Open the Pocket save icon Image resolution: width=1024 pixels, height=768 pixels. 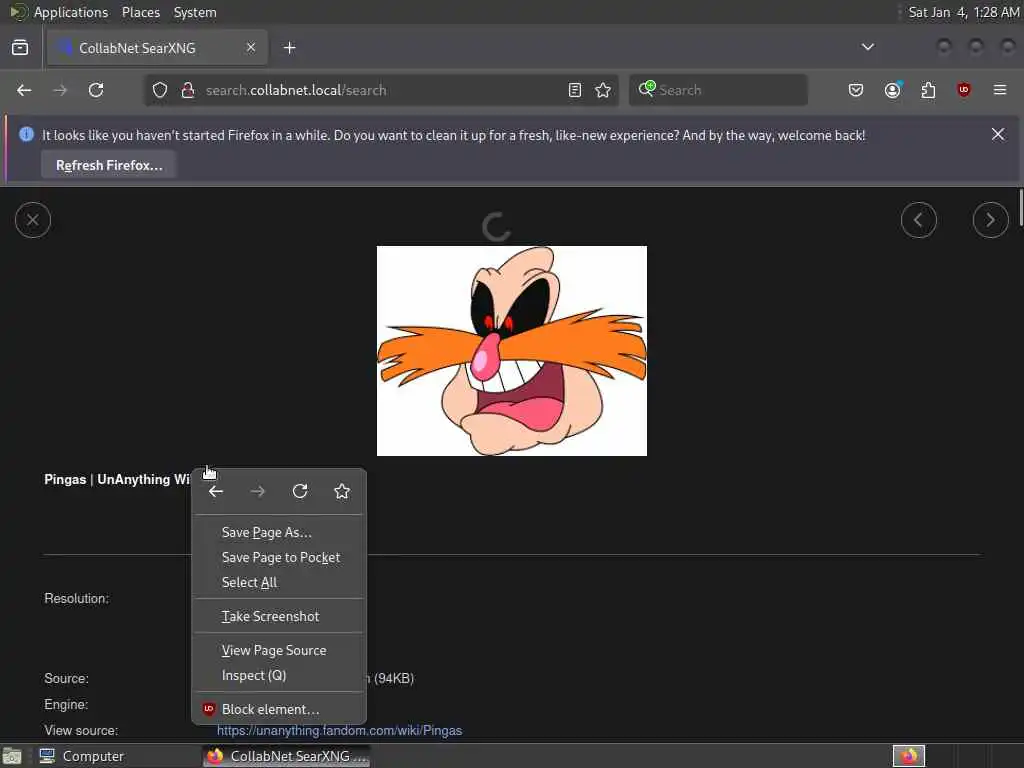click(x=856, y=90)
